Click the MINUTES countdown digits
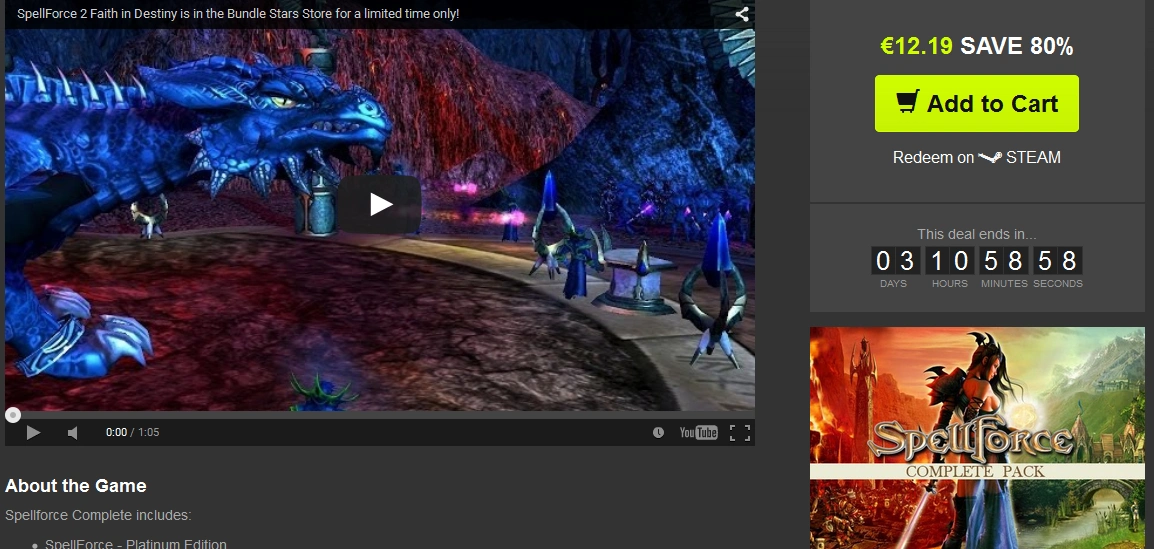This screenshot has height=549, width=1154. pyautogui.click(x=1005, y=261)
